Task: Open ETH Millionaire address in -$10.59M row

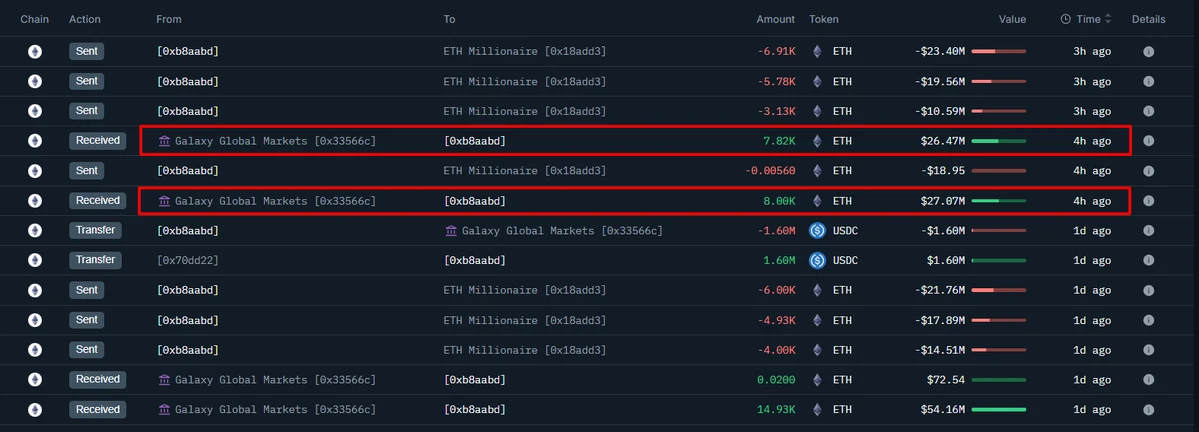Action: 524,111
